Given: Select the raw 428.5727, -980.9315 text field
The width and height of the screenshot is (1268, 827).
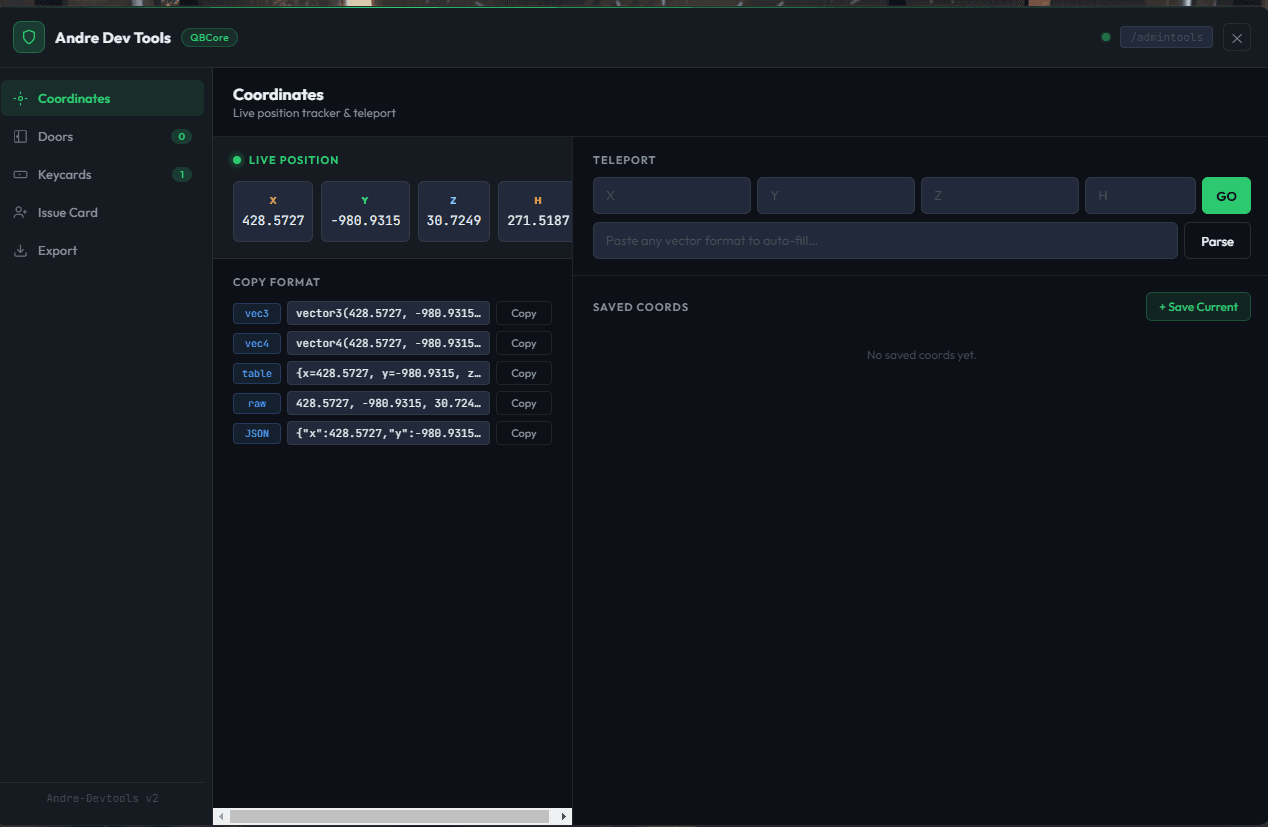Looking at the screenshot, I should [x=388, y=403].
